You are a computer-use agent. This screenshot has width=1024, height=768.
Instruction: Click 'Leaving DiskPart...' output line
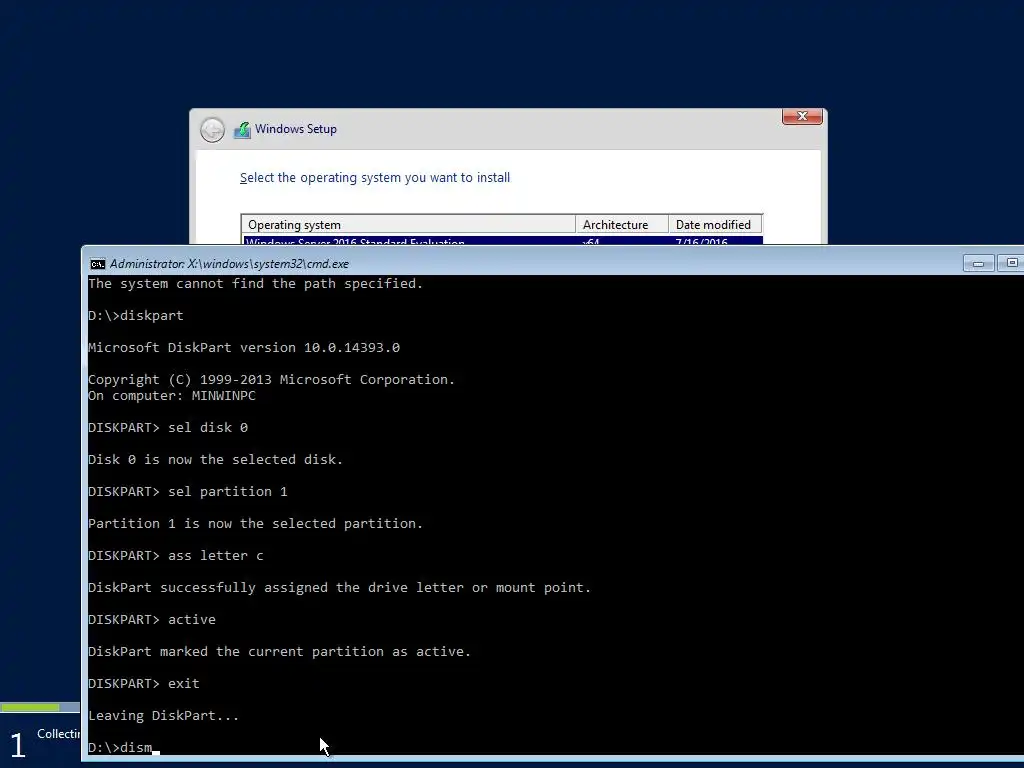click(x=163, y=716)
